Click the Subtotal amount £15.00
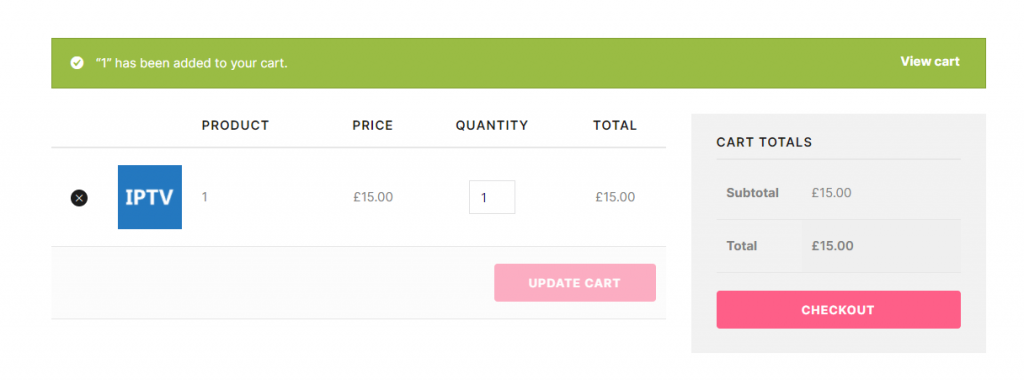The height and width of the screenshot is (380, 1024). (x=831, y=193)
